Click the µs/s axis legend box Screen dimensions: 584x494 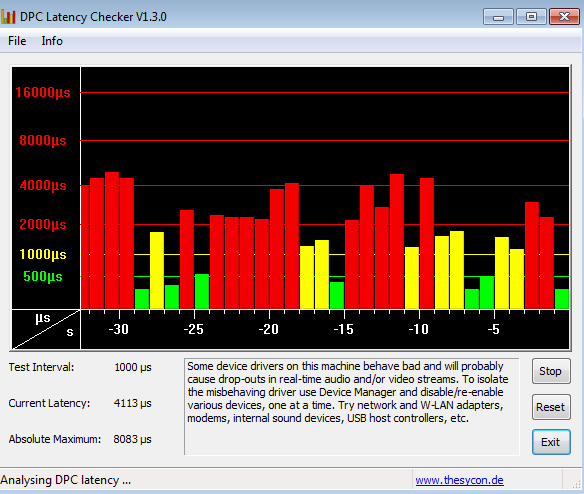tap(46, 329)
